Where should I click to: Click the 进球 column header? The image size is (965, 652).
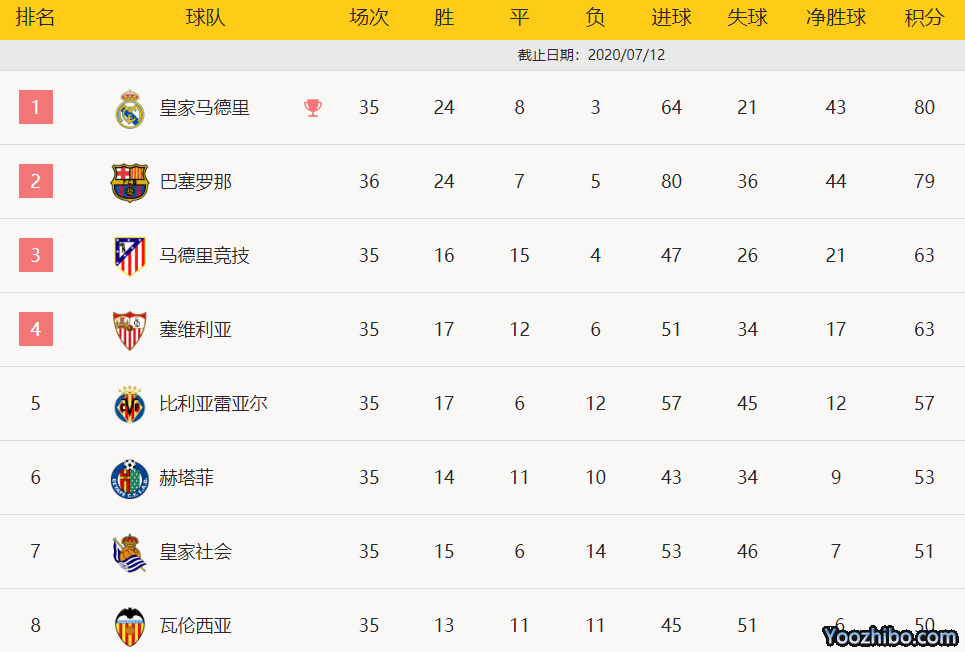671,18
